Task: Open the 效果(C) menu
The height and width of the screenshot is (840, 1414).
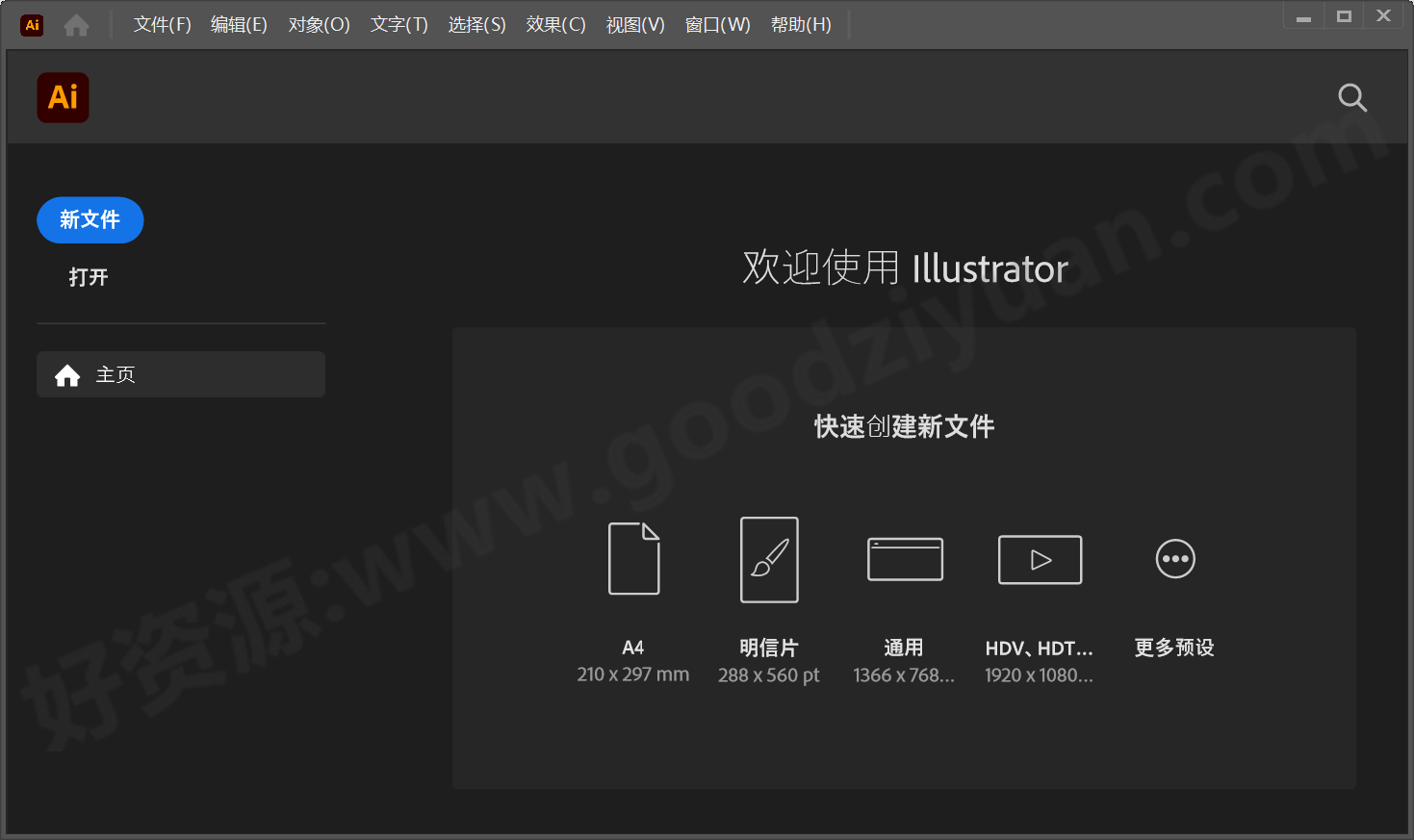Action: click(x=555, y=24)
